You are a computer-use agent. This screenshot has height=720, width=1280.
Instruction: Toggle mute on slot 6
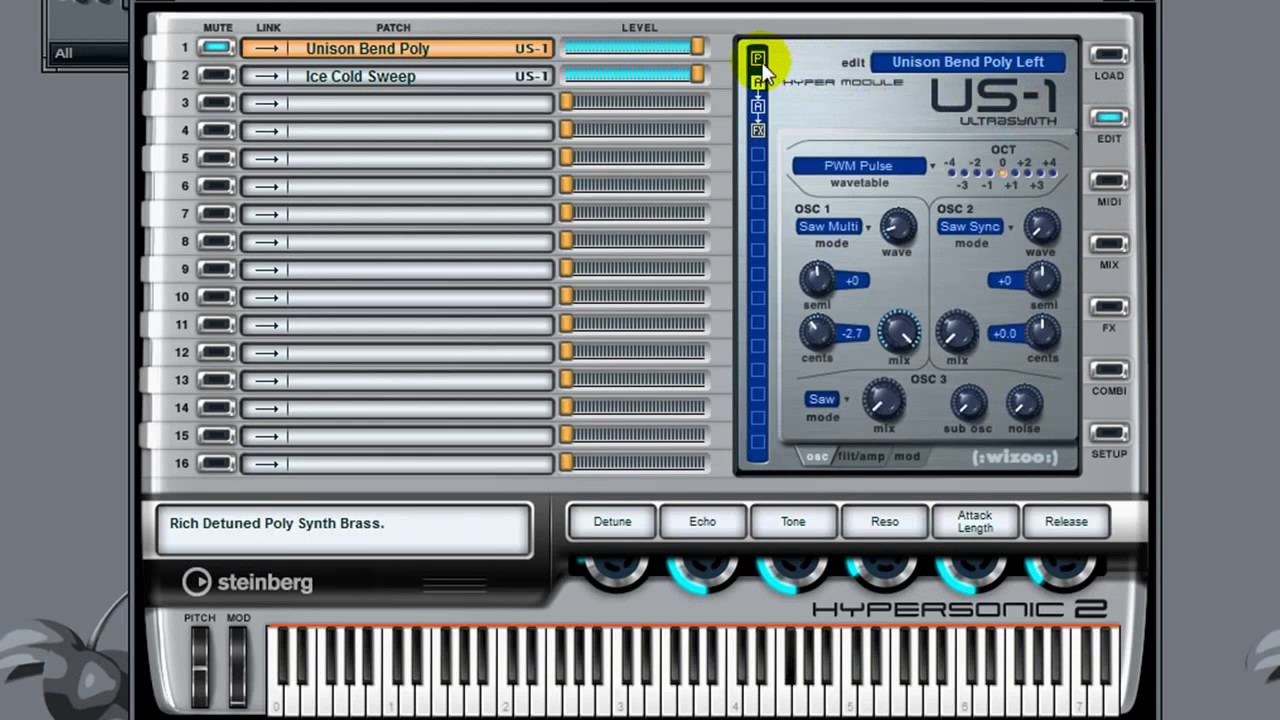point(216,187)
